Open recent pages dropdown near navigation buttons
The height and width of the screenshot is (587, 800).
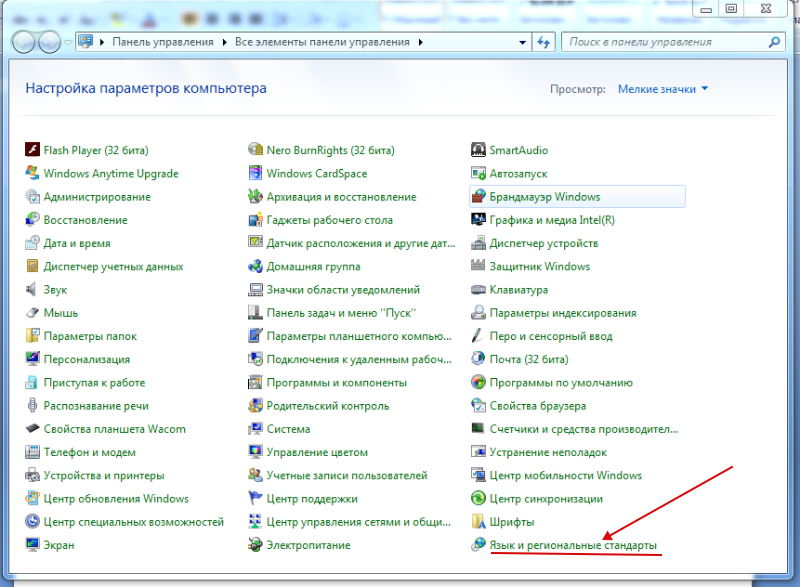(x=68, y=42)
